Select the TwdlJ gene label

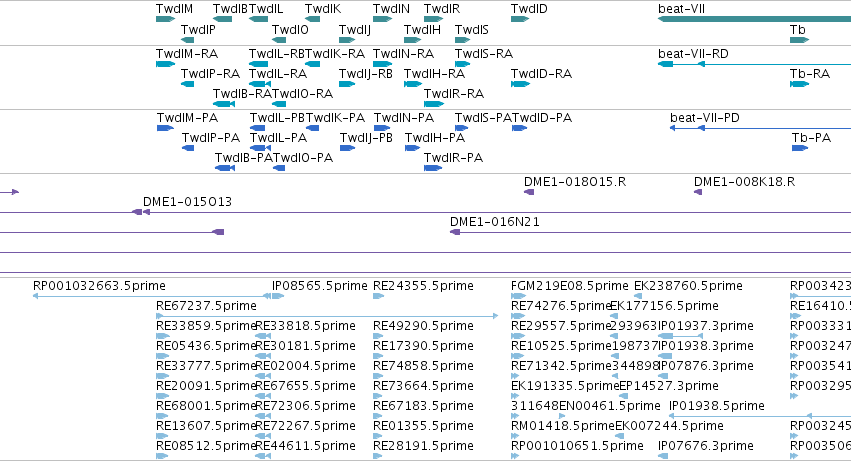coord(355,29)
